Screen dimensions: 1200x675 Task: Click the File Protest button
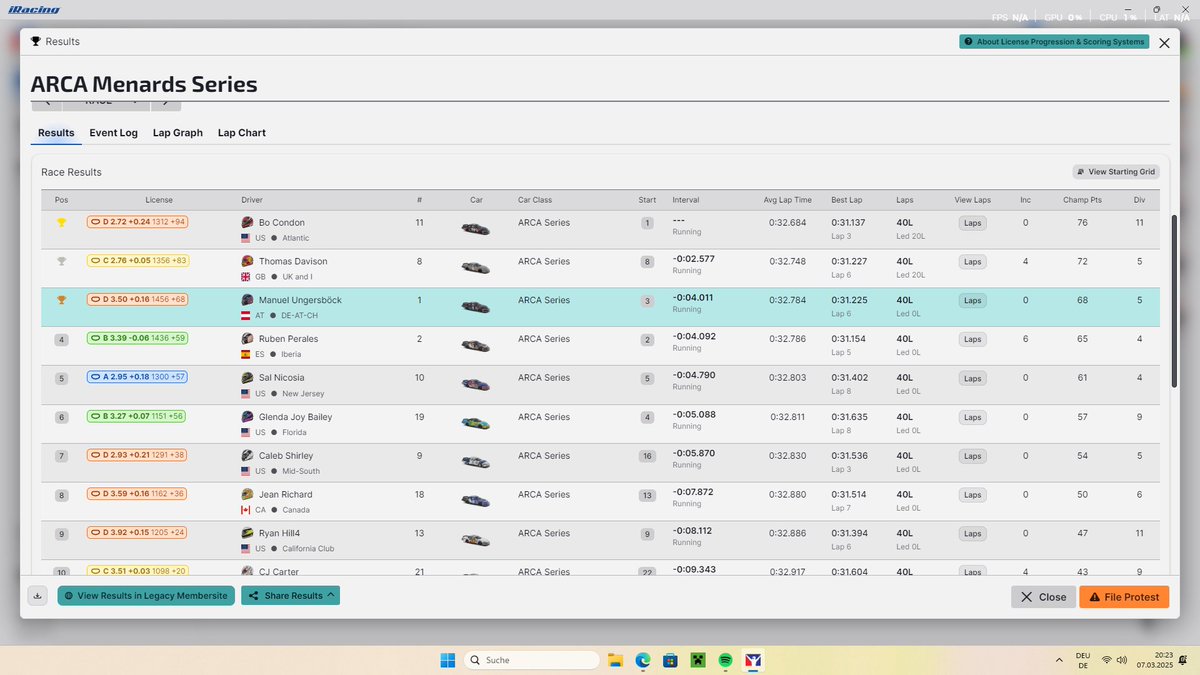click(x=1124, y=597)
